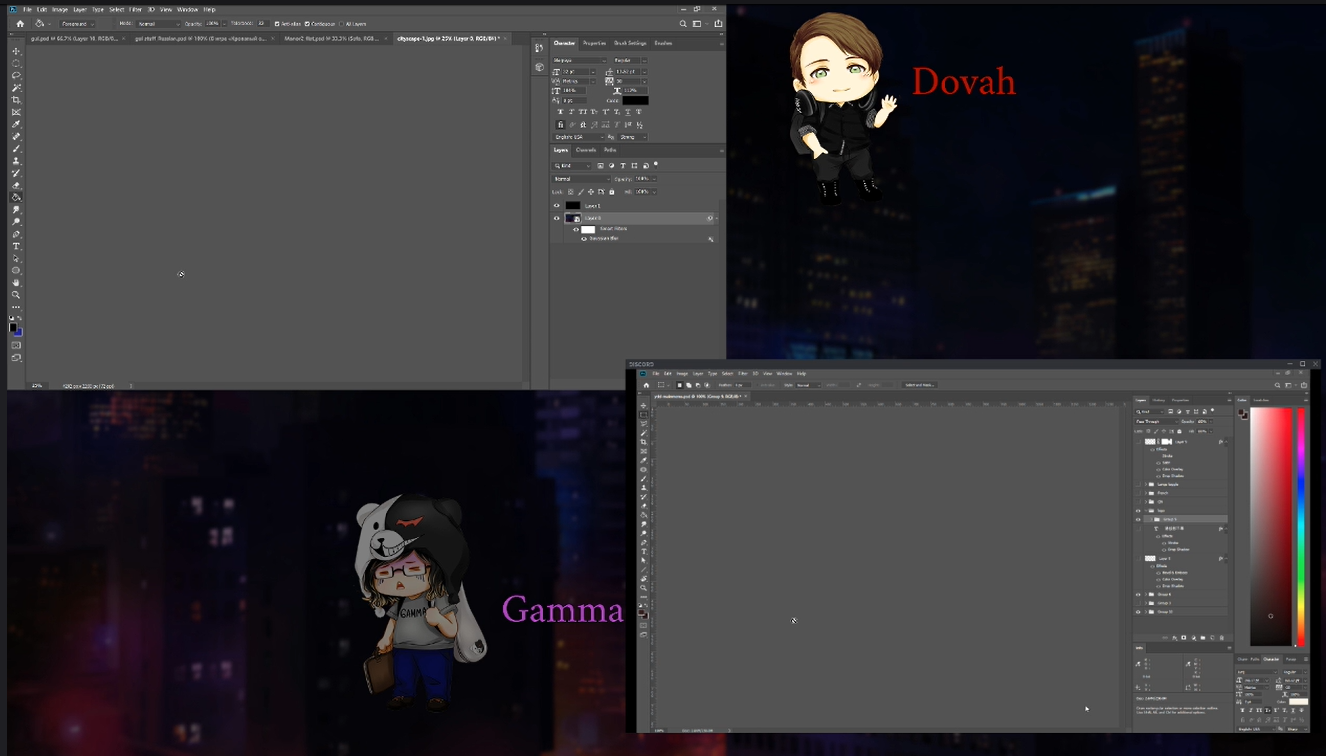Screen dimensions: 1326x756
Task: Switch to the Brush Settings tab
Action: click(x=630, y=43)
